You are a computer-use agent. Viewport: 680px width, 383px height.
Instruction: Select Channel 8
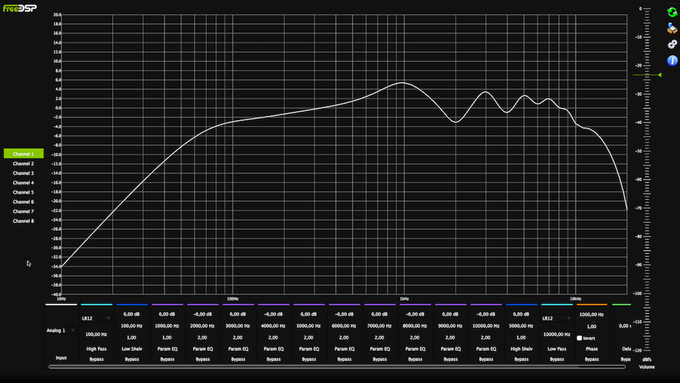pos(23,221)
